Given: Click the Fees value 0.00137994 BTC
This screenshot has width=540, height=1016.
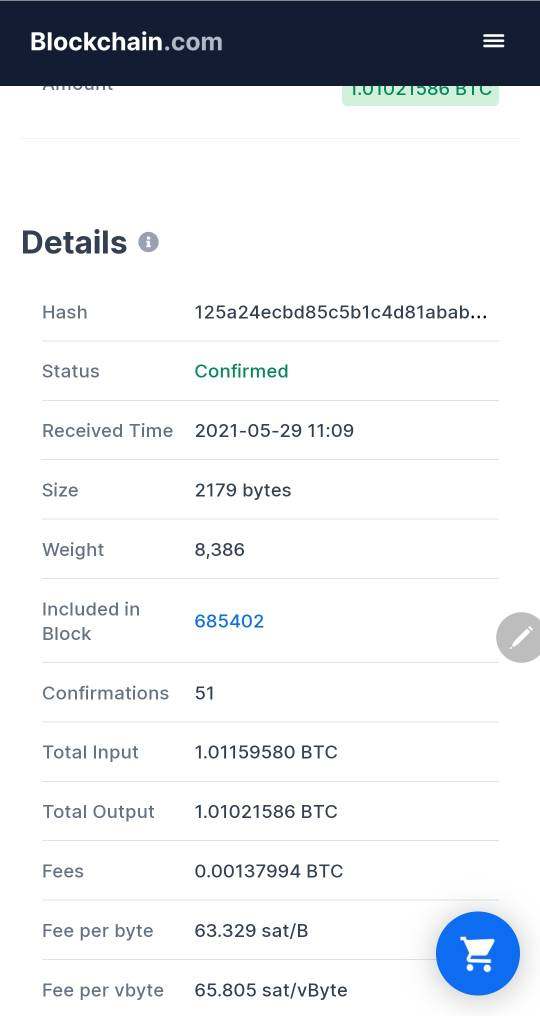Looking at the screenshot, I should [x=268, y=872].
